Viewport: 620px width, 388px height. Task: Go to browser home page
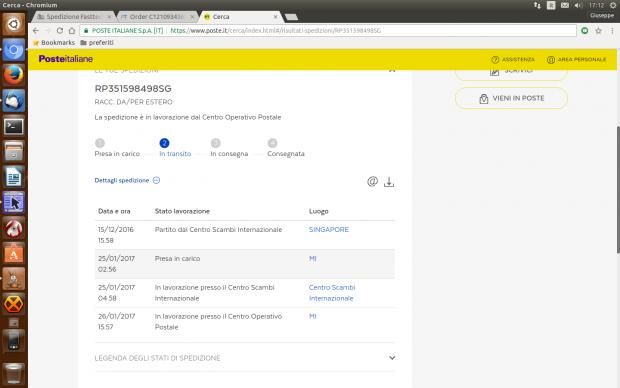pyautogui.click(x=72, y=30)
